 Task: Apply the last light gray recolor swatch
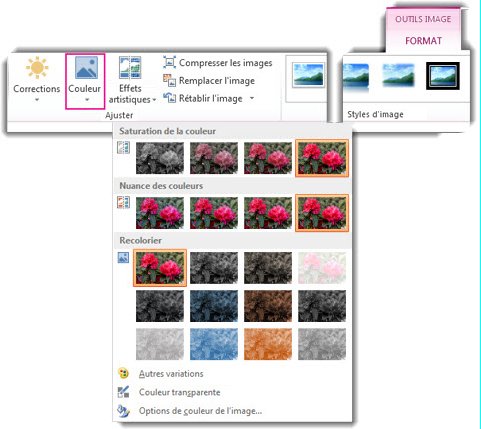(322, 344)
